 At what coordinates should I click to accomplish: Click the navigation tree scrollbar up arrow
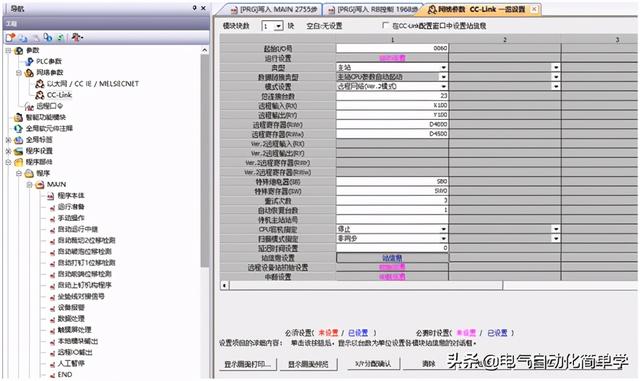[204, 50]
